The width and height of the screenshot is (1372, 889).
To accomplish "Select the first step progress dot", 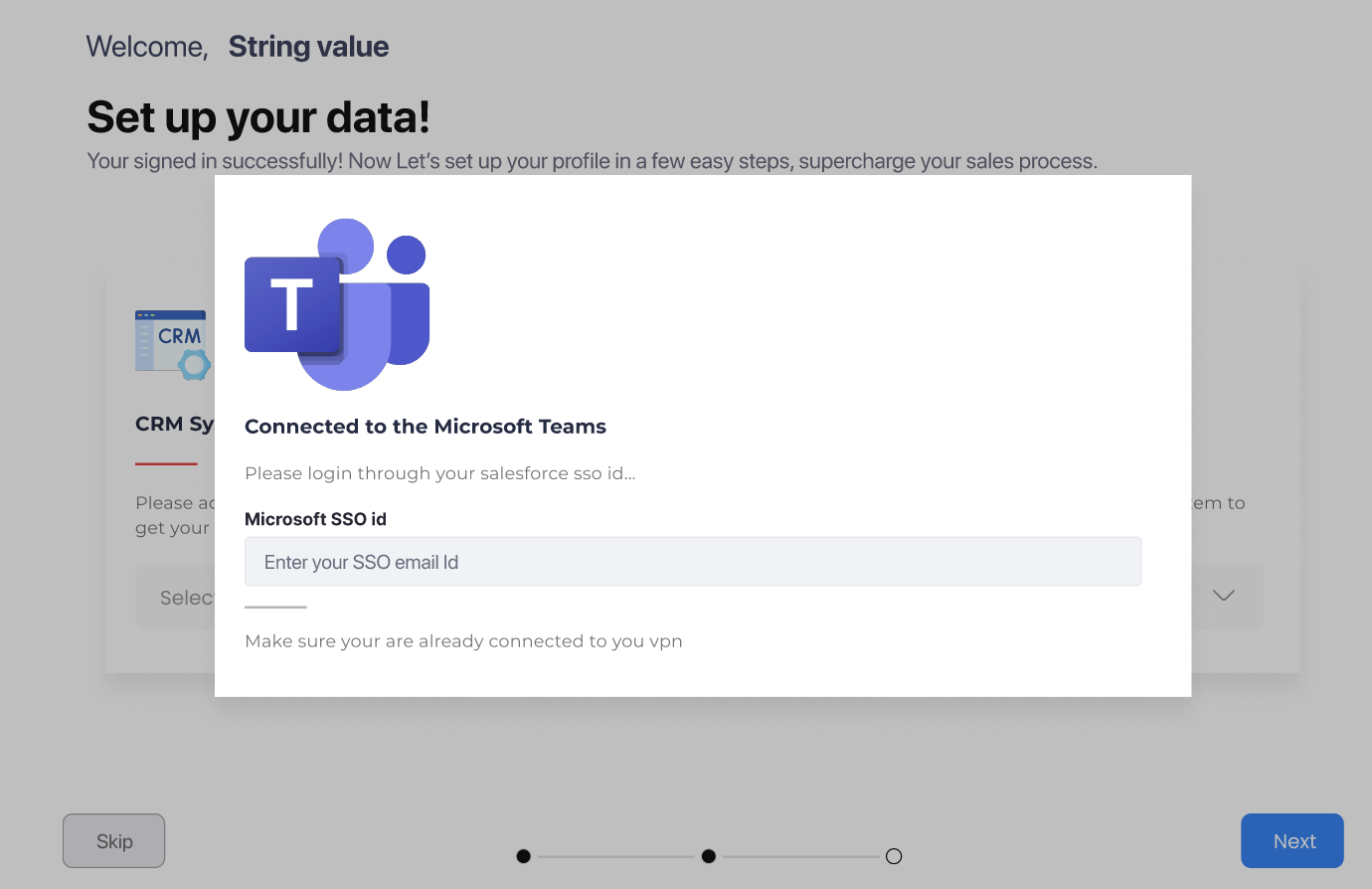I will pos(524,856).
